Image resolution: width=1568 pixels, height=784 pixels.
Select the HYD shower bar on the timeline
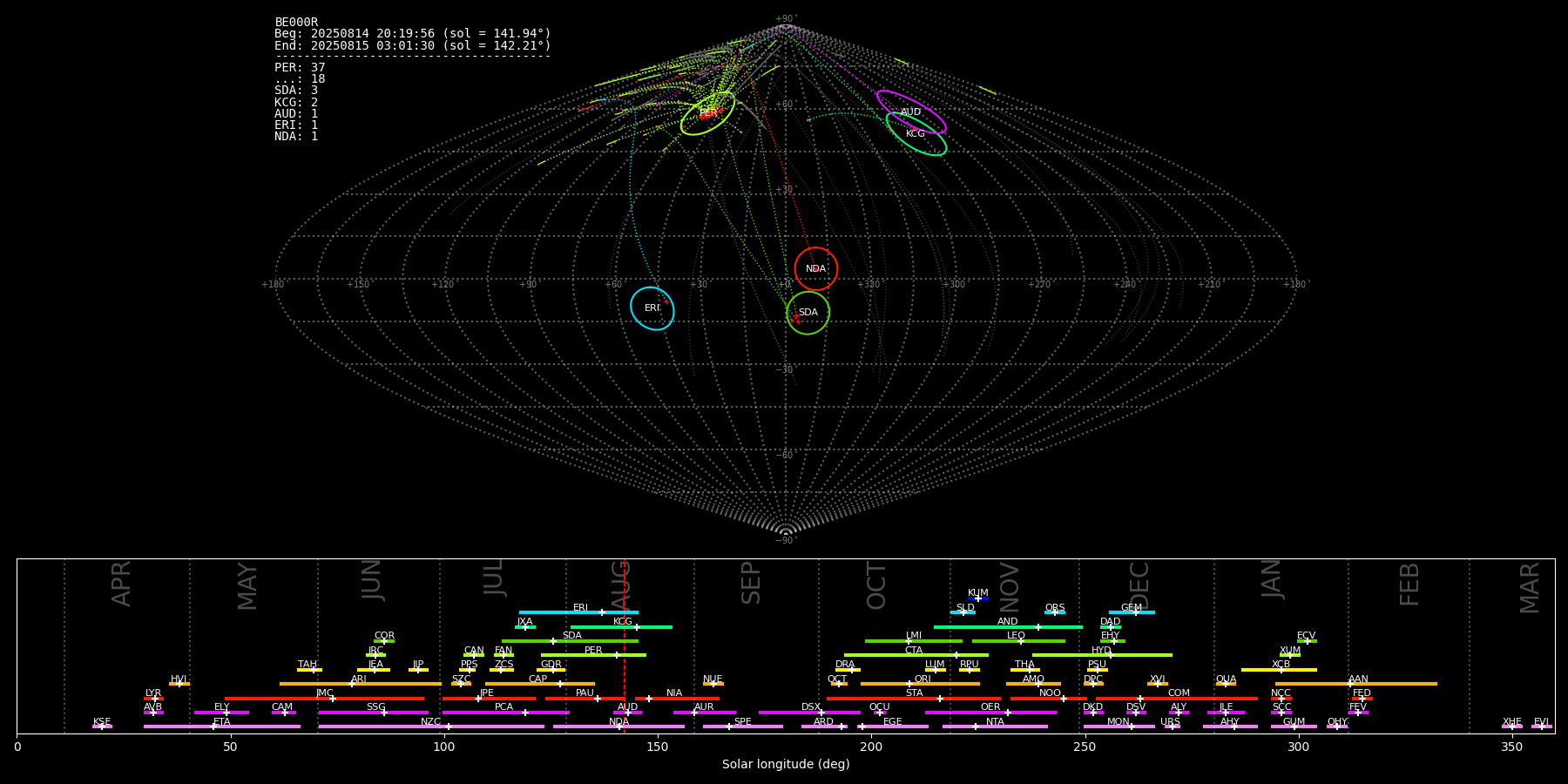tap(1102, 655)
